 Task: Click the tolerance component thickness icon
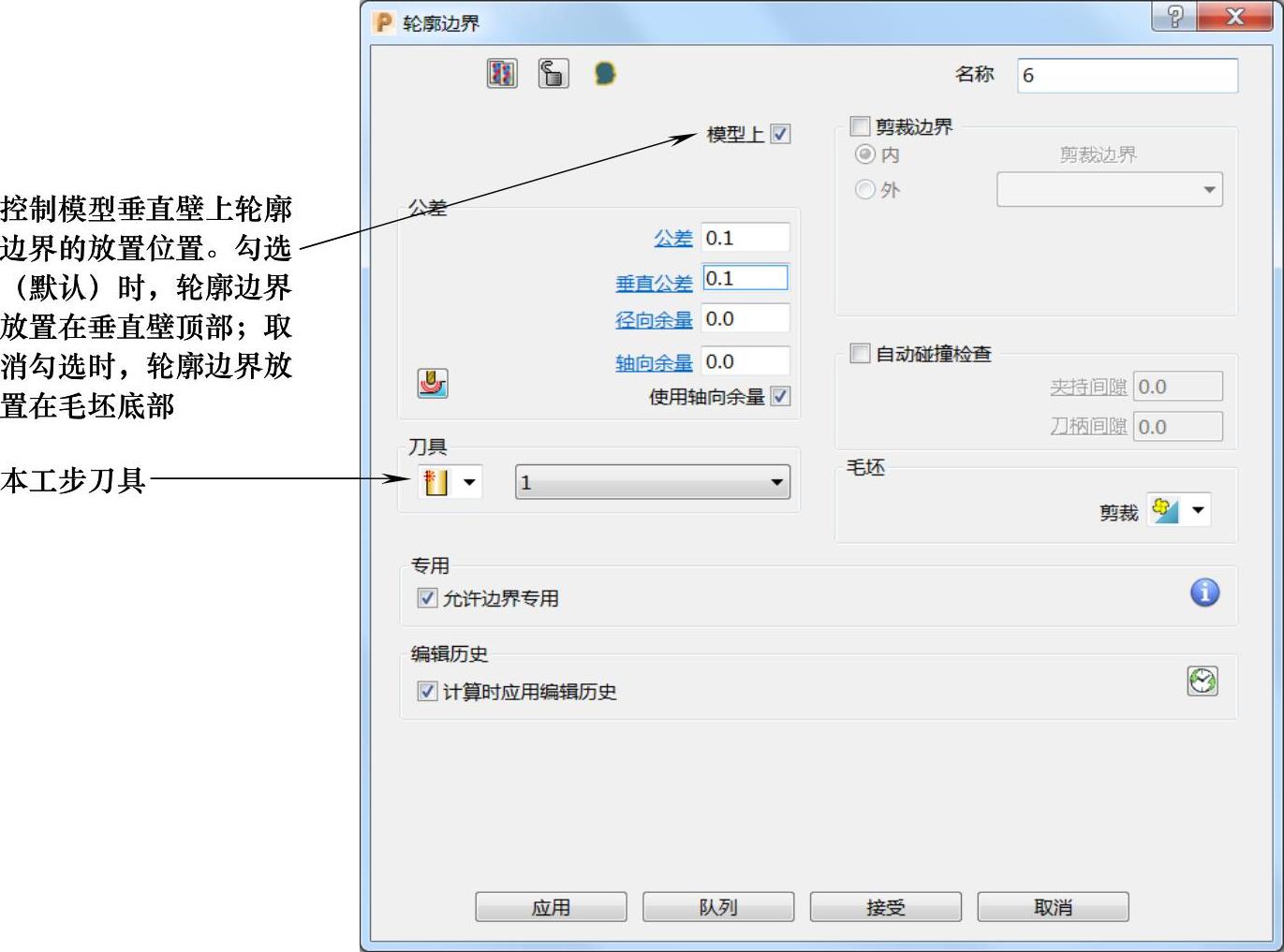(433, 384)
